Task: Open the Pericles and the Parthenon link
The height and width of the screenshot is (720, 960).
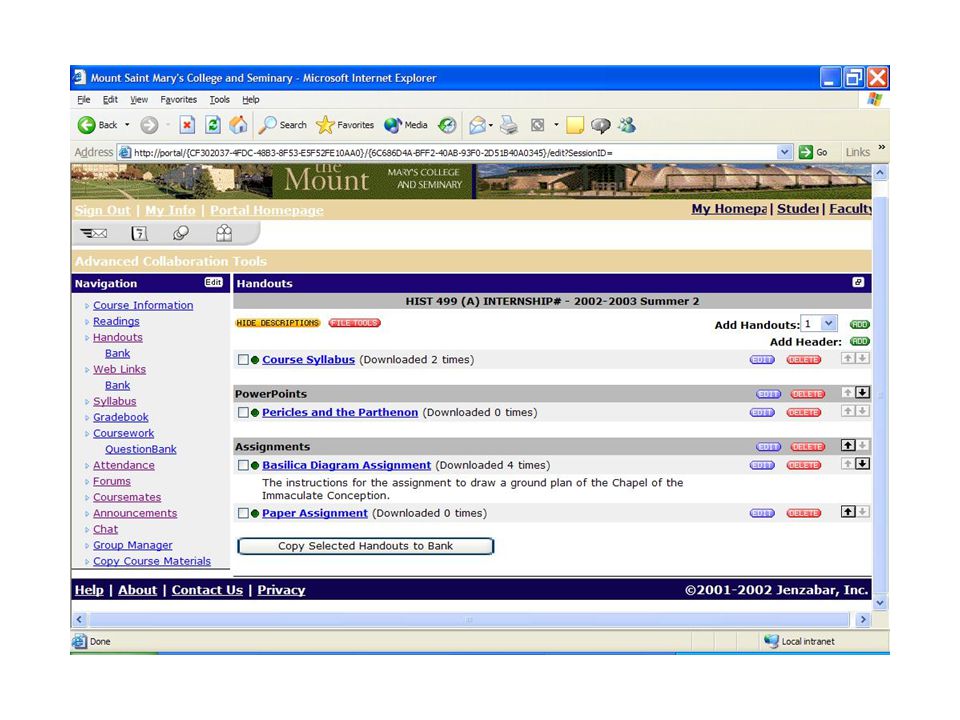Action: click(340, 413)
